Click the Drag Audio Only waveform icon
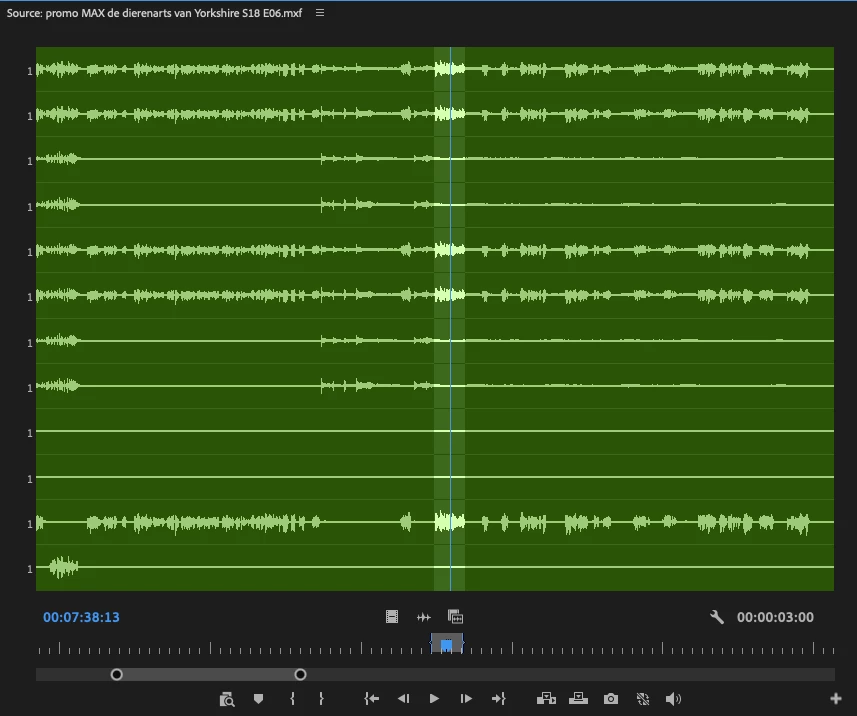Image resolution: width=857 pixels, height=716 pixels. 424,617
